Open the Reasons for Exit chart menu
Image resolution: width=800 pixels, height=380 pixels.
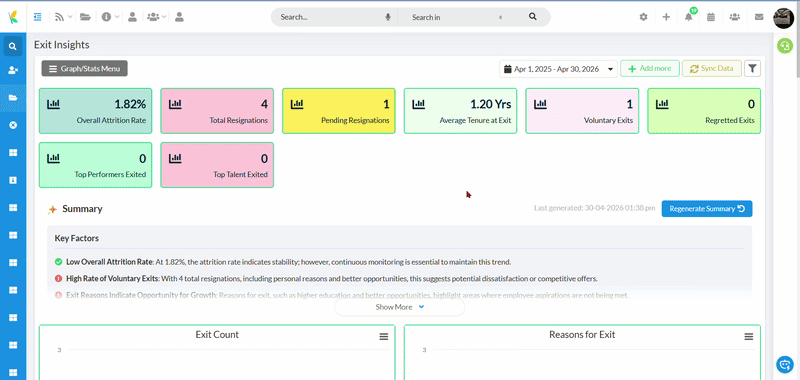[748, 337]
